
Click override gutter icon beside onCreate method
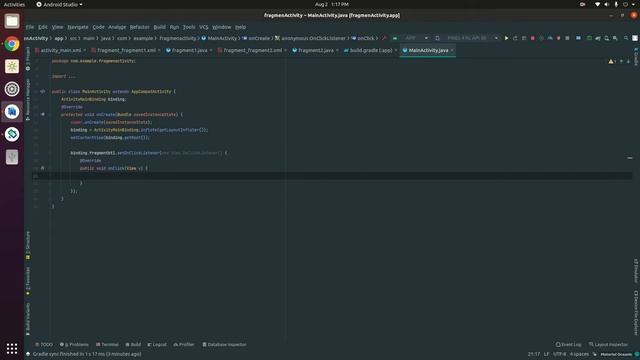pos(42,114)
